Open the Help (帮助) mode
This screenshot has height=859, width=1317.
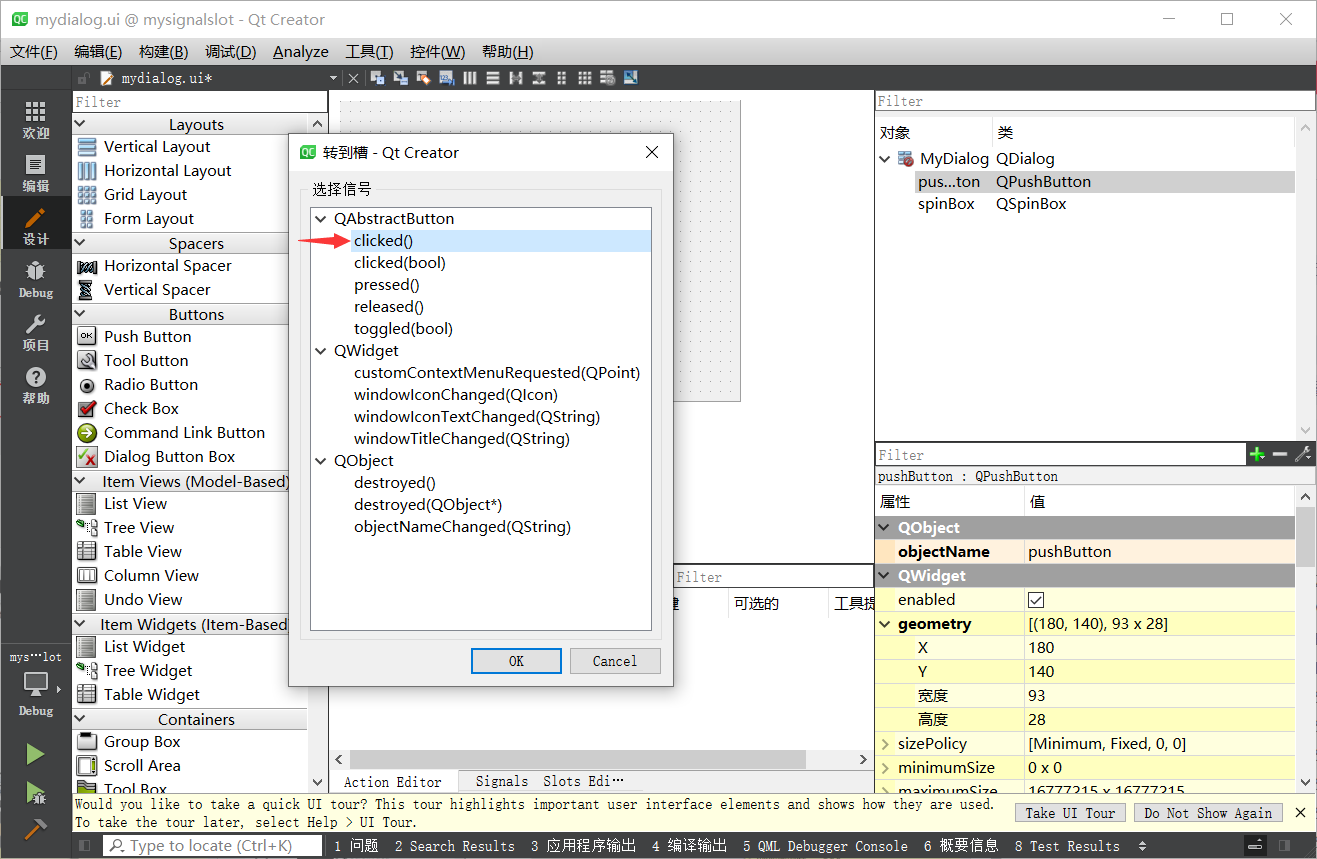point(35,385)
